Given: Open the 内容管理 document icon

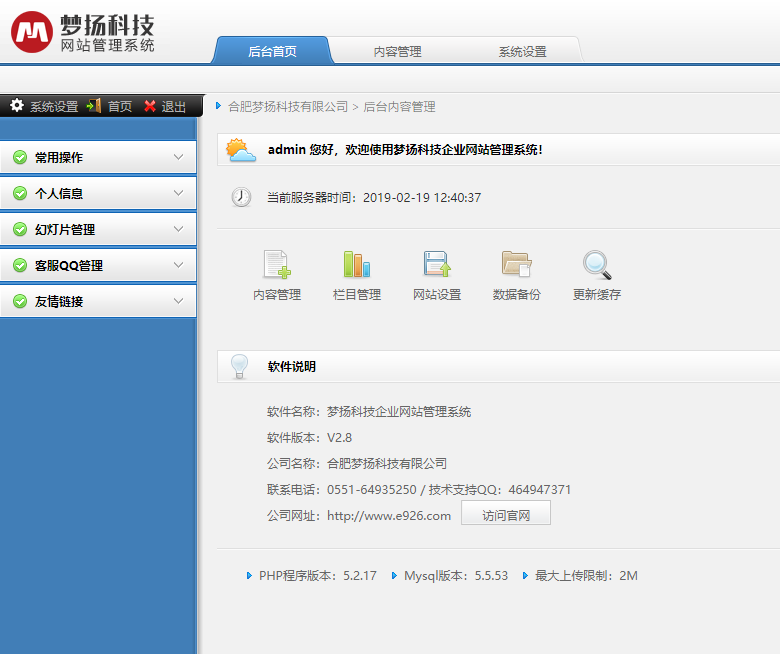Looking at the screenshot, I should [276, 264].
